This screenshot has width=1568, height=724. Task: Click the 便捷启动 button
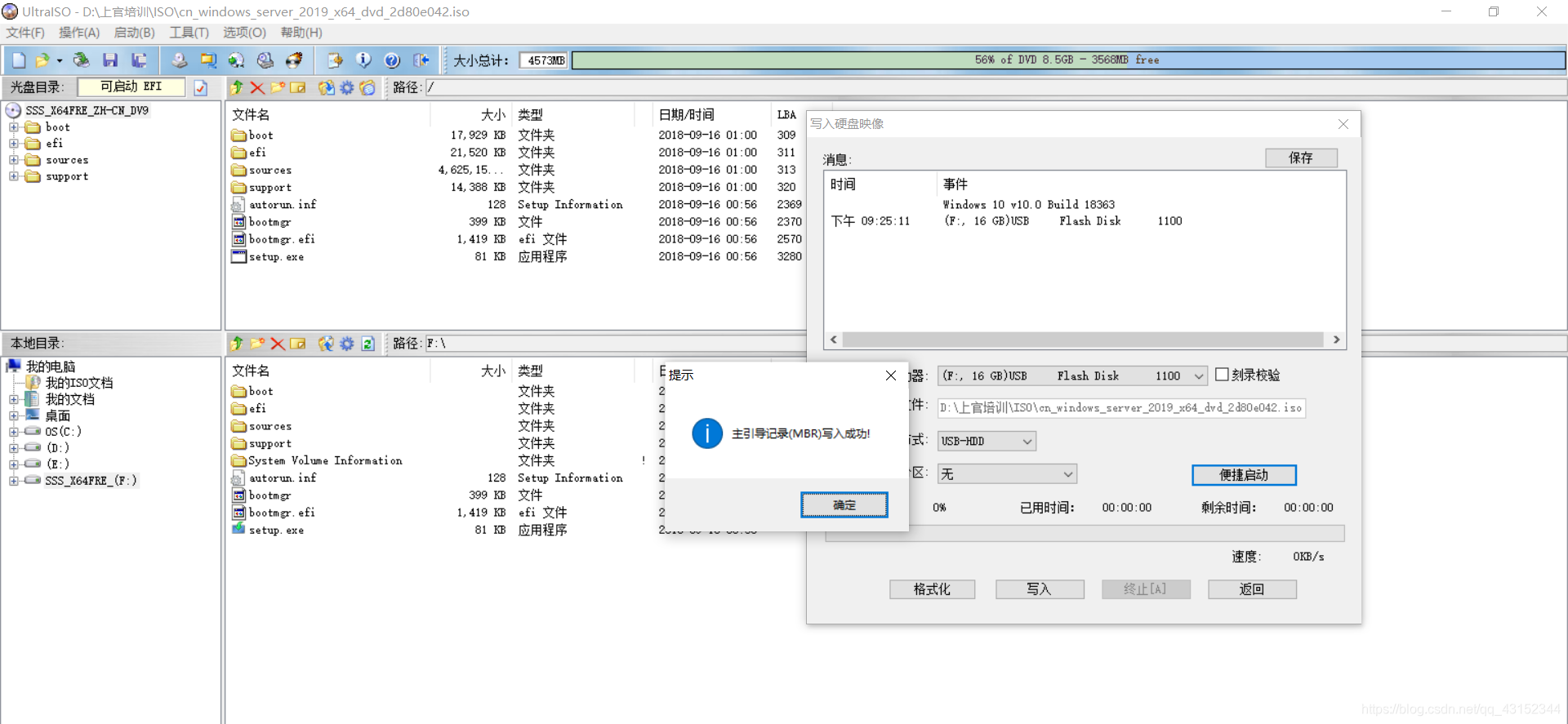1244,475
